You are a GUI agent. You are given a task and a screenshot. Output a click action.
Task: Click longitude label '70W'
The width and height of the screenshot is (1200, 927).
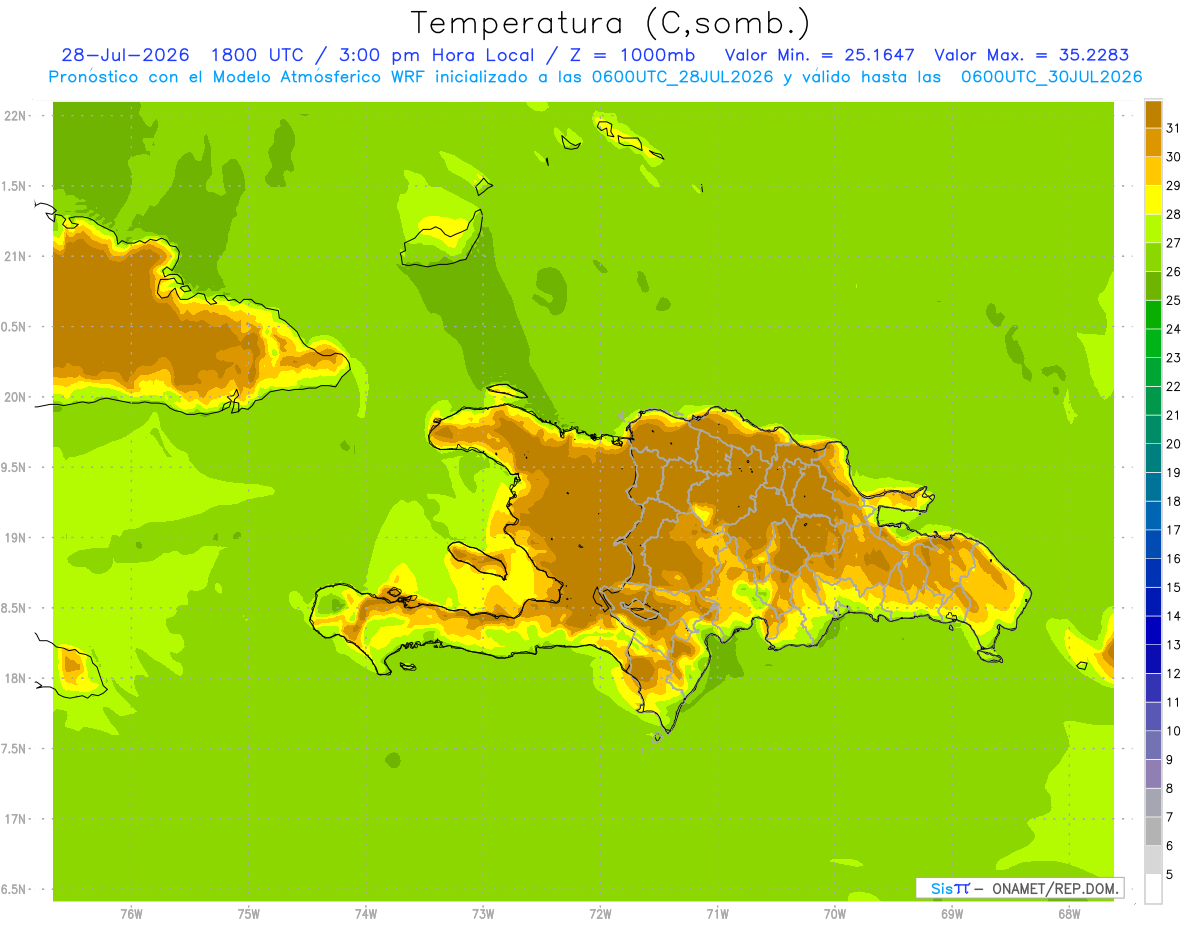[834, 914]
